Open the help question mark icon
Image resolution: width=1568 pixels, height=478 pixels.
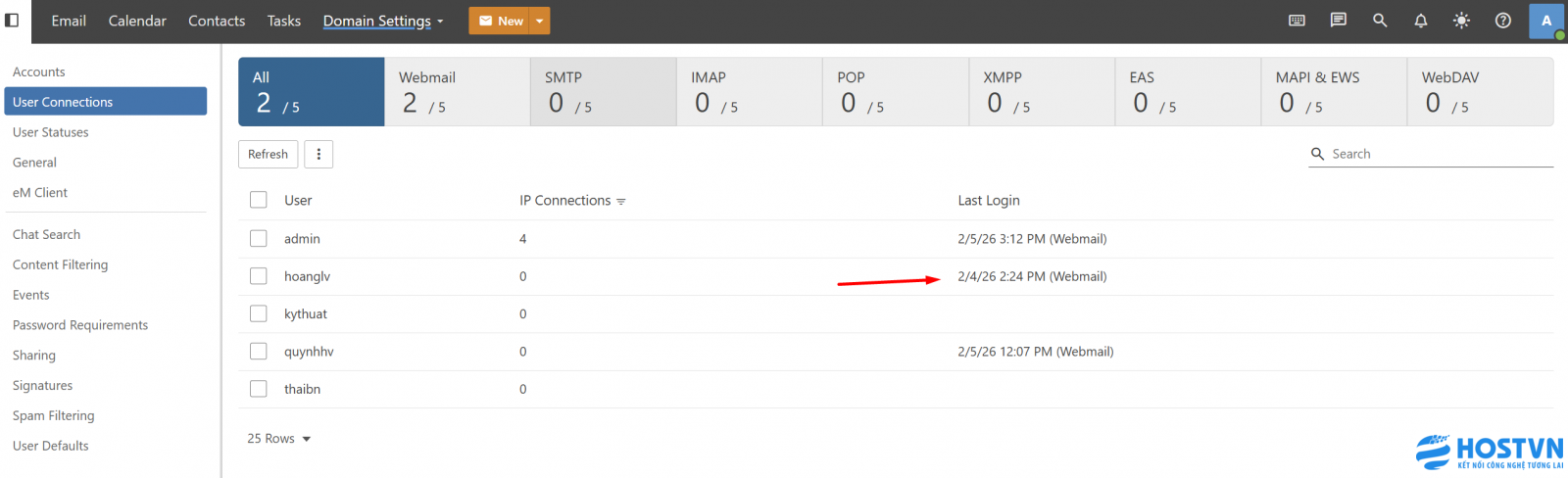pyautogui.click(x=1502, y=21)
